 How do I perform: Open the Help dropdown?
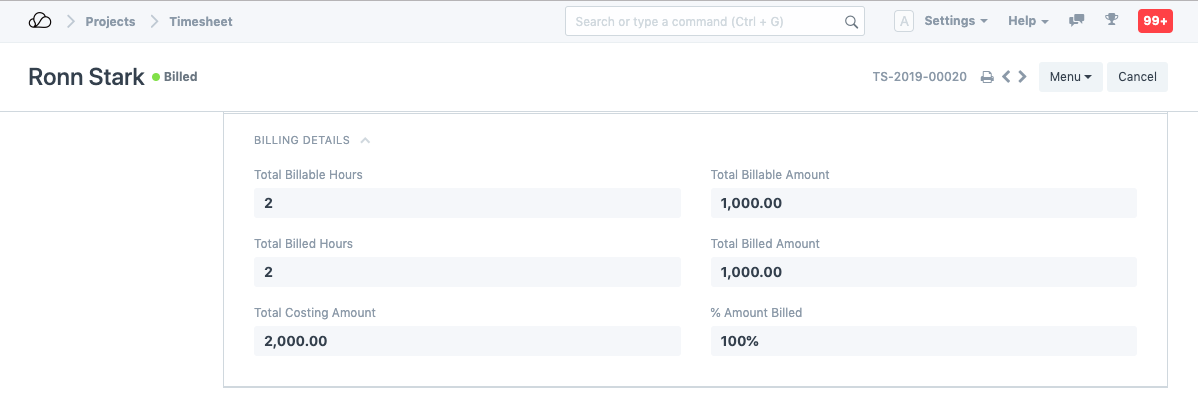pyautogui.click(x=1028, y=21)
